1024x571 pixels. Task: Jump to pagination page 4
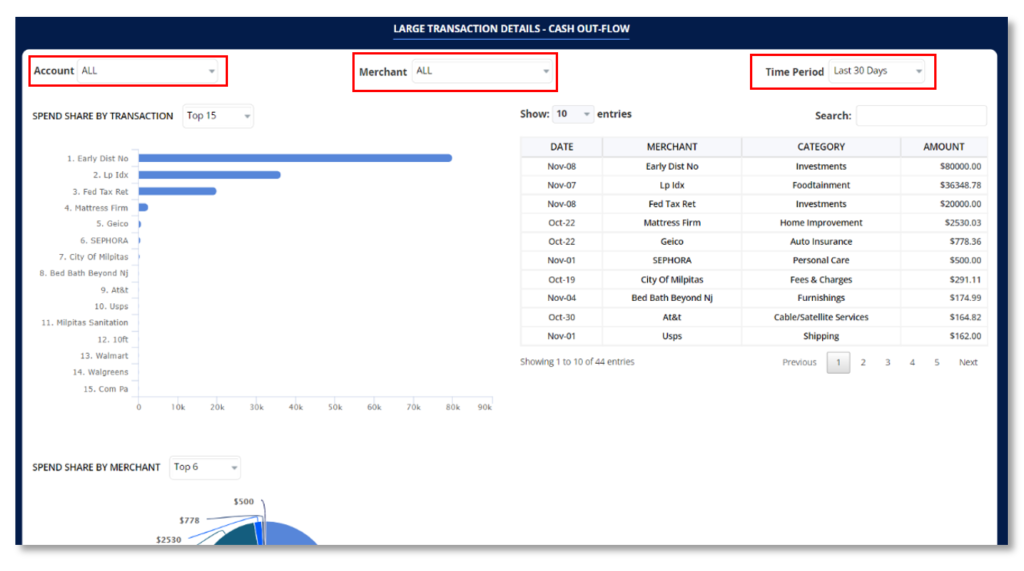912,362
